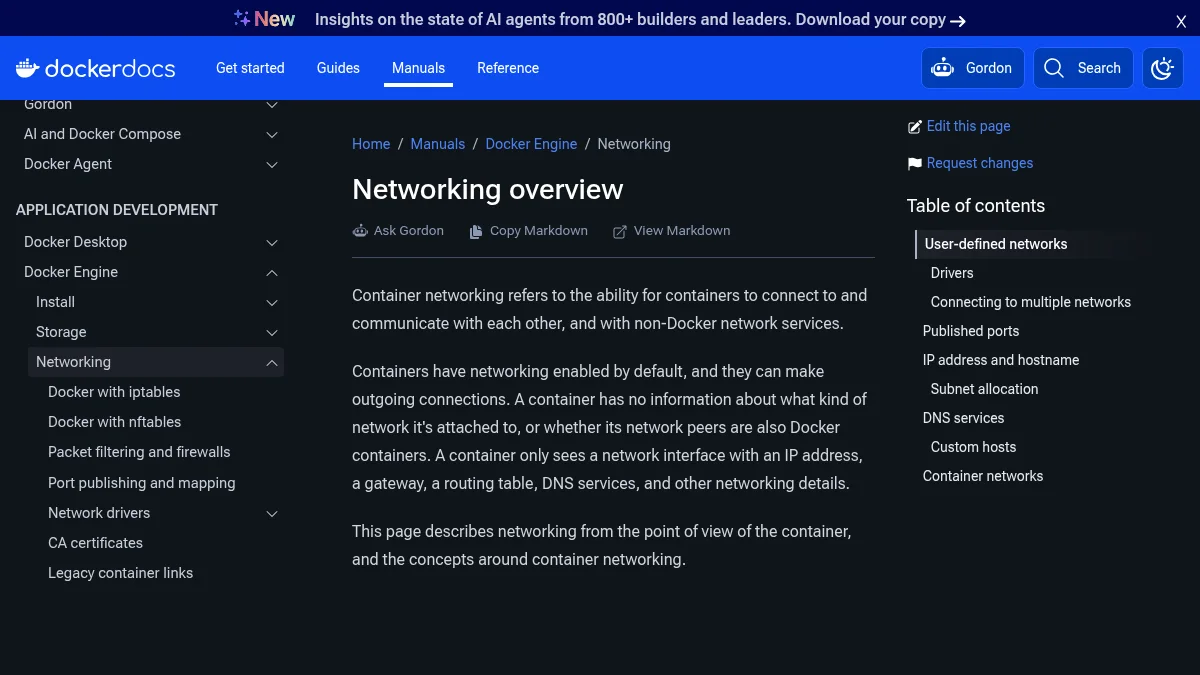Click Copy Markdown text button
The width and height of the screenshot is (1200, 675).
[539, 231]
